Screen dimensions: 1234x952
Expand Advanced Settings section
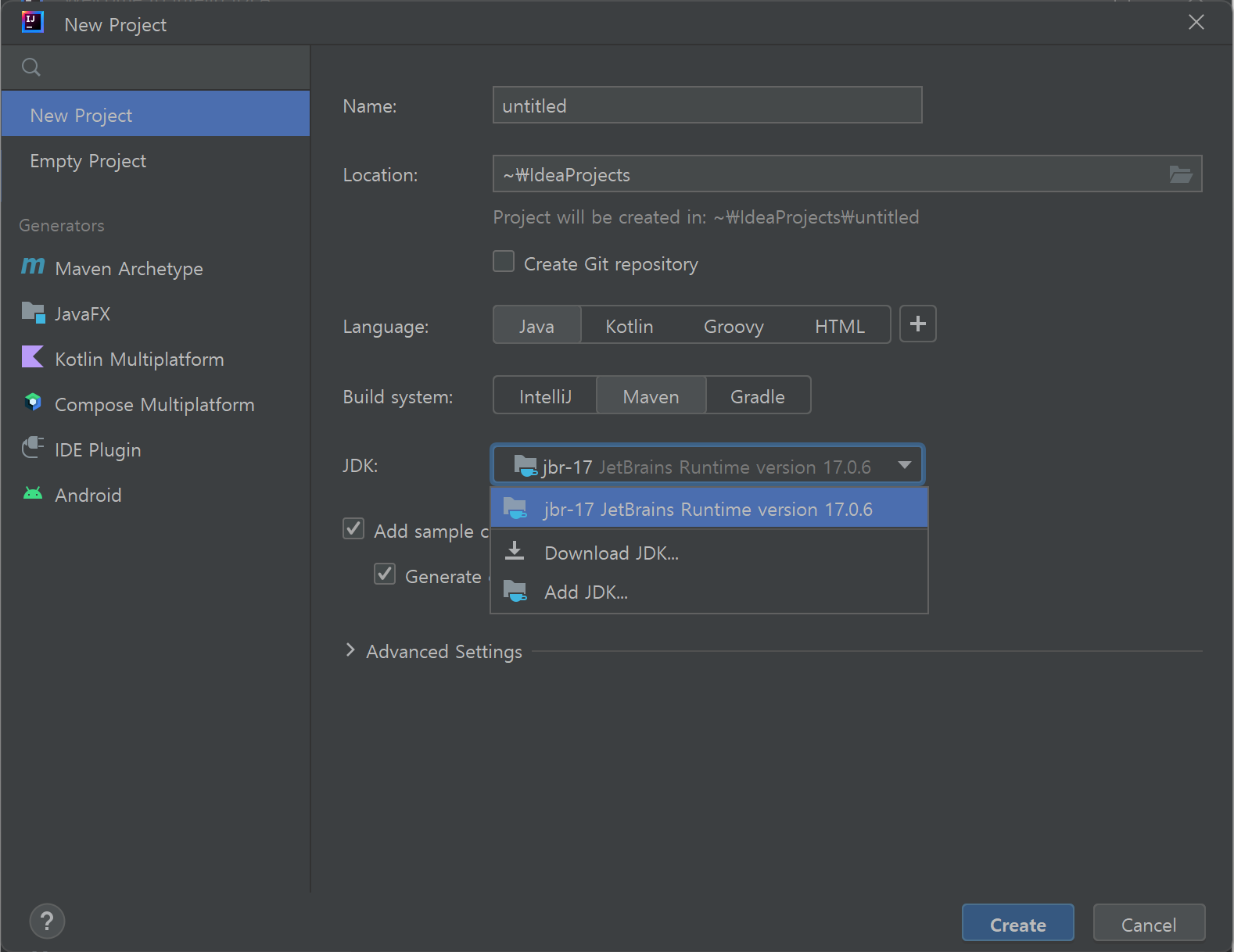click(x=350, y=650)
